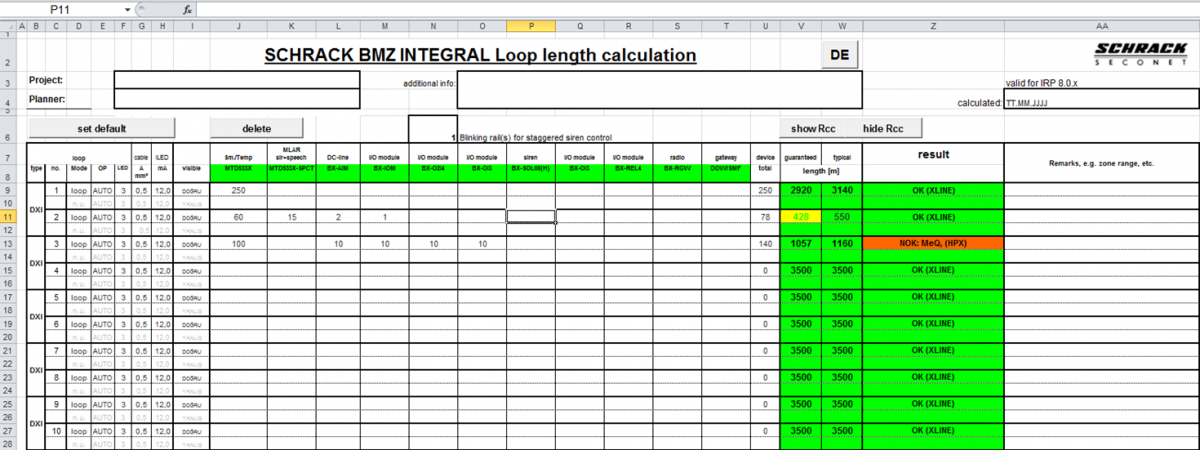Click the "Remarks, e.g. zone range, etc." header
This screenshot has height=450, width=1200.
tap(1101, 162)
